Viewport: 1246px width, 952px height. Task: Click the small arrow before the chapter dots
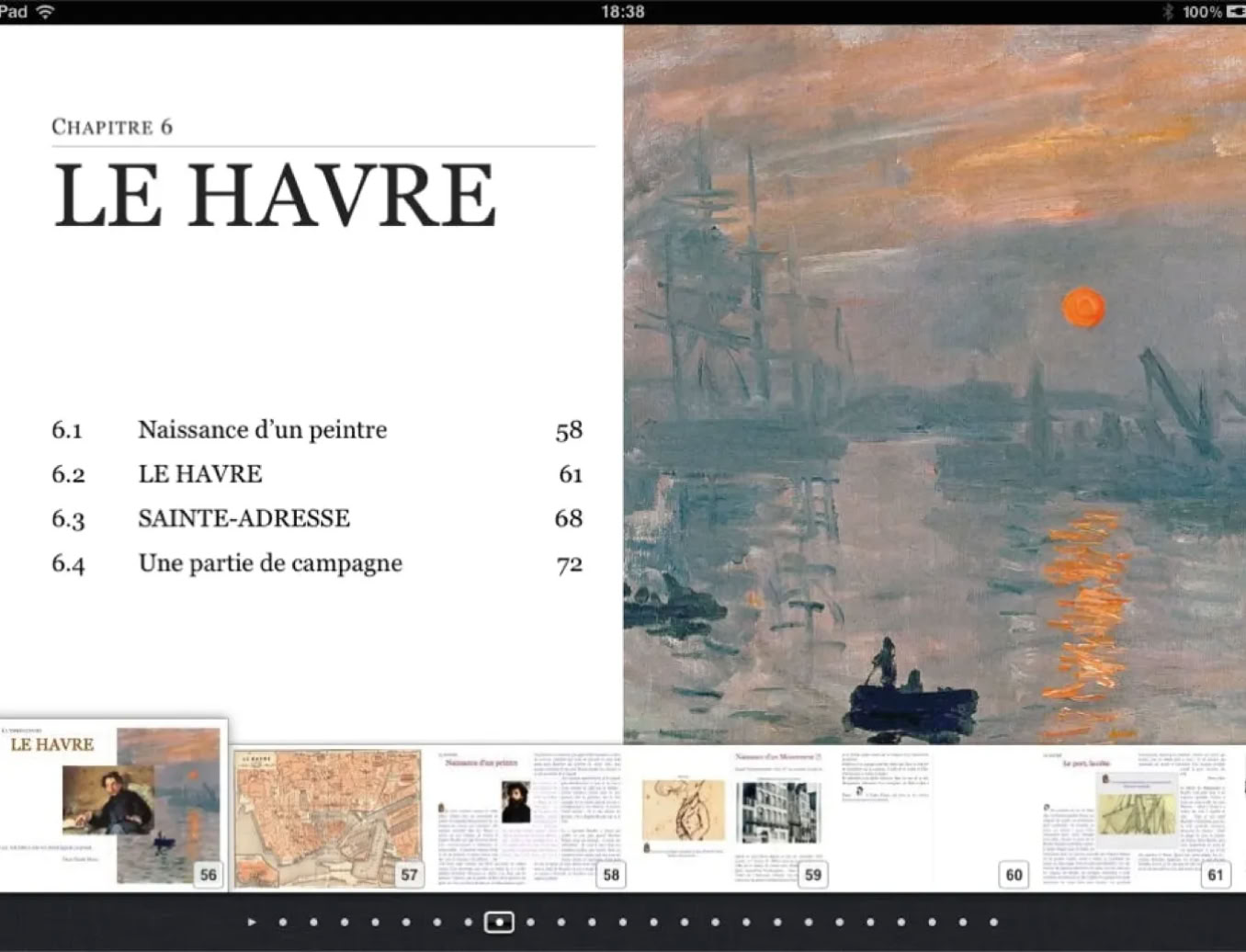[252, 922]
